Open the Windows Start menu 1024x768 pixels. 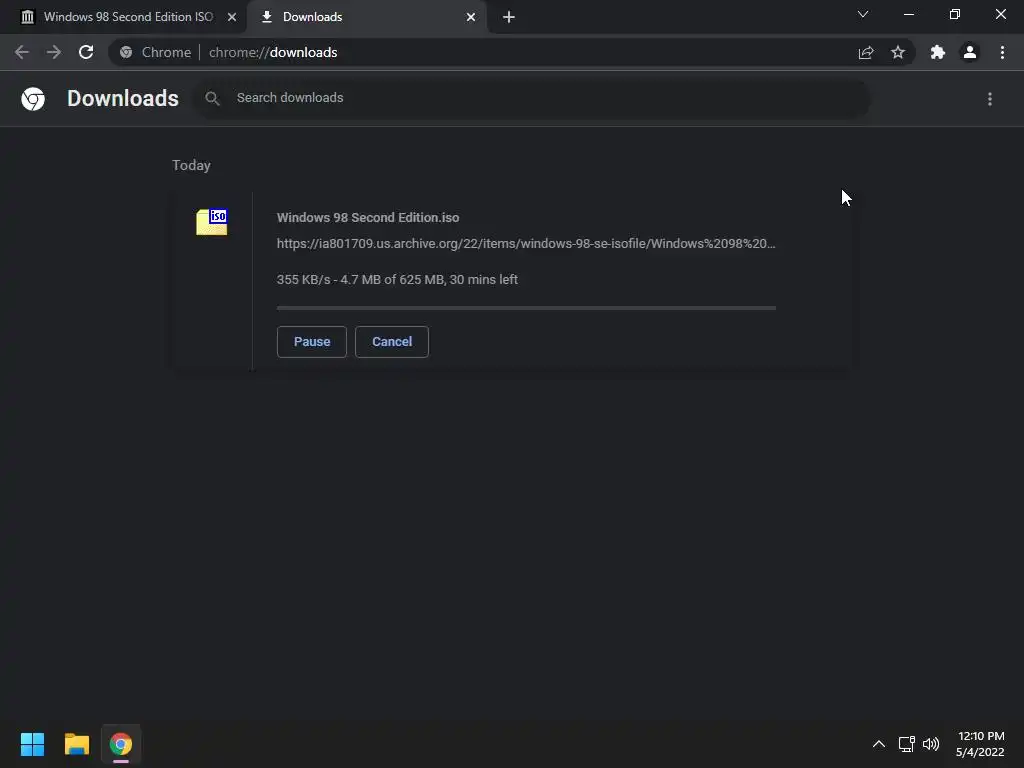[32, 744]
